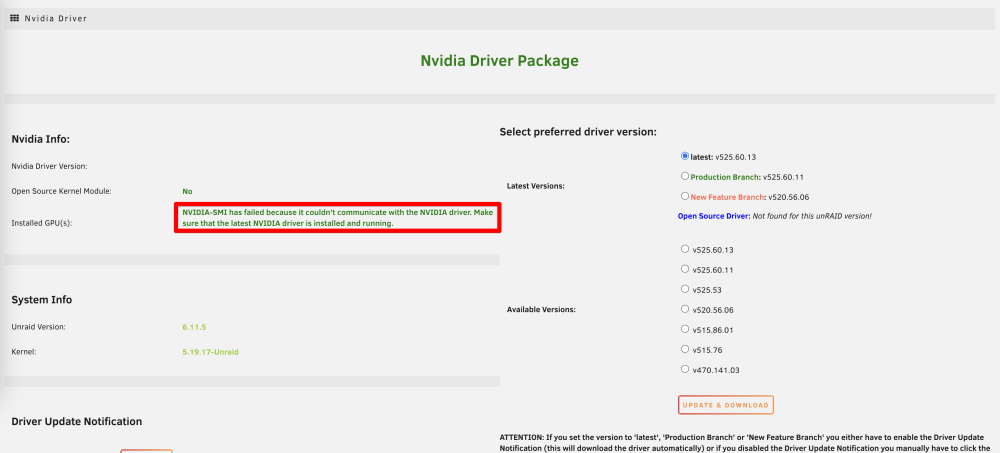Click the Open Source Kernel Module value No
The image size is (1000, 453).
[188, 191]
